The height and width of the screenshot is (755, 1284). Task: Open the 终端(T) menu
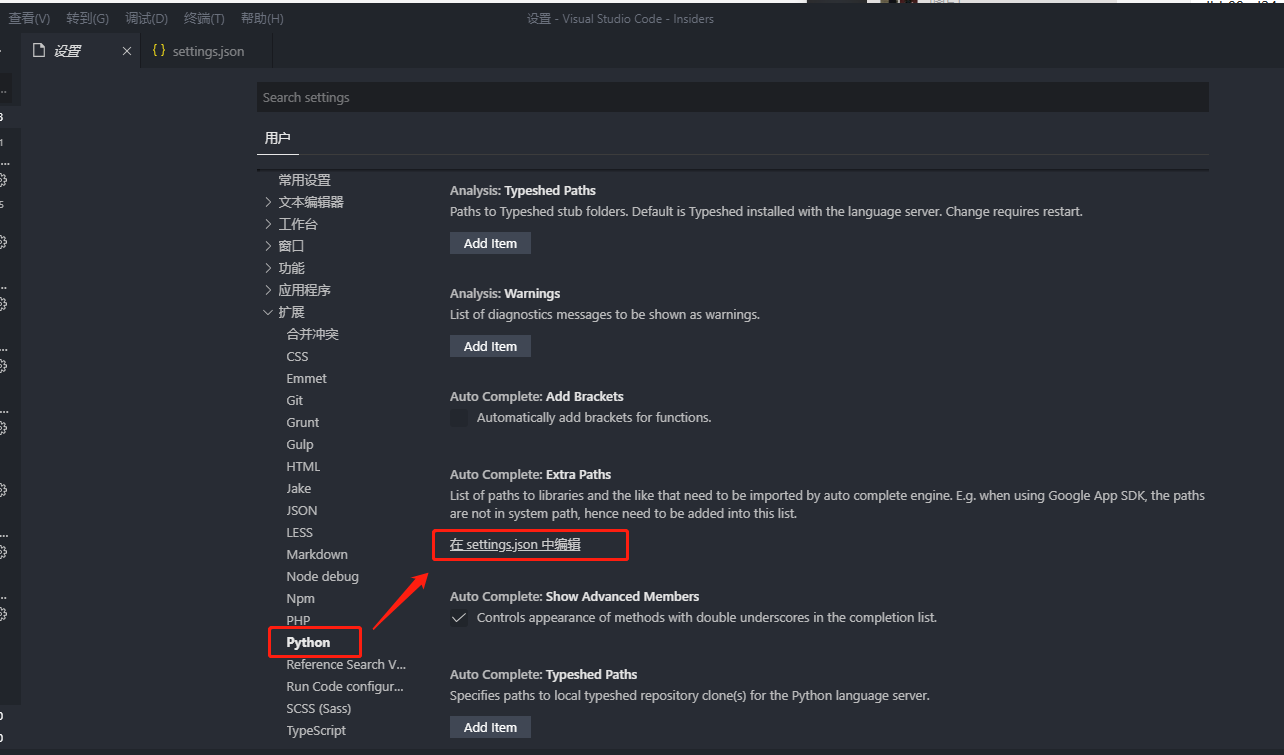[204, 19]
